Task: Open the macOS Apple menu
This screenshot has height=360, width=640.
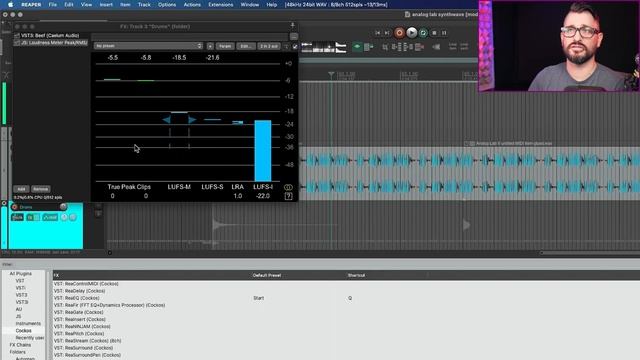Action: pos(11,4)
